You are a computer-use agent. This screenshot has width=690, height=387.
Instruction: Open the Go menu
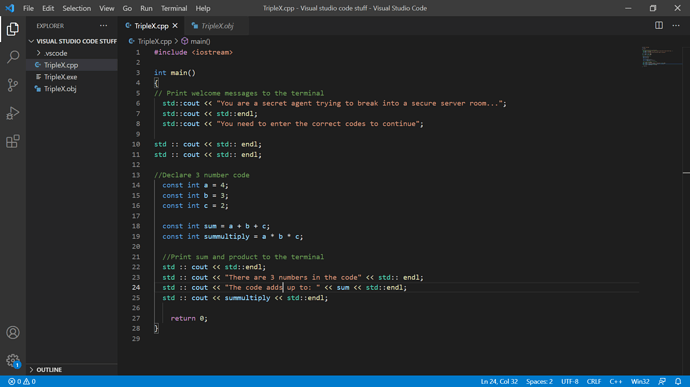pos(127,8)
